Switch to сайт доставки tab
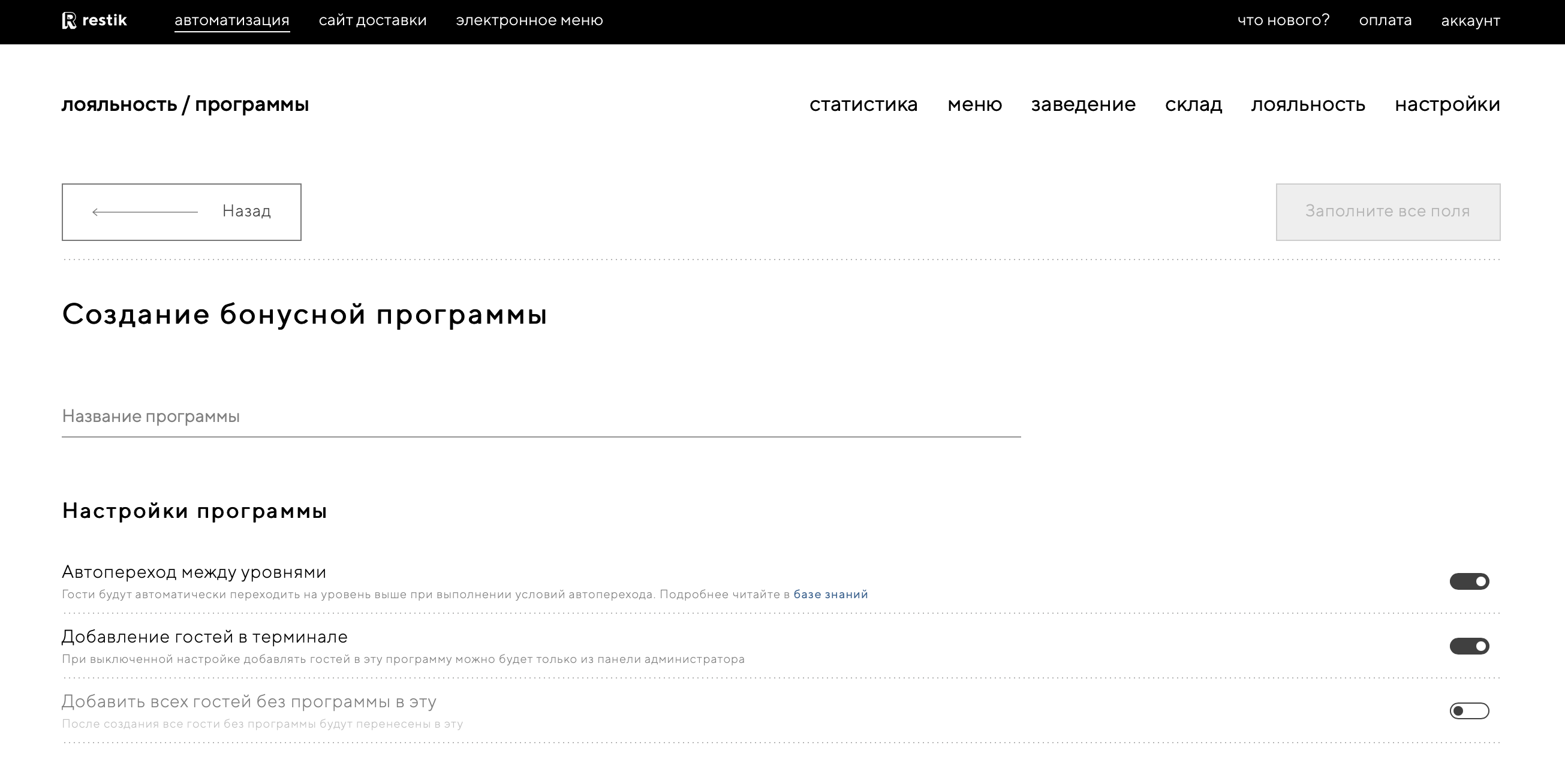 pyautogui.click(x=372, y=20)
